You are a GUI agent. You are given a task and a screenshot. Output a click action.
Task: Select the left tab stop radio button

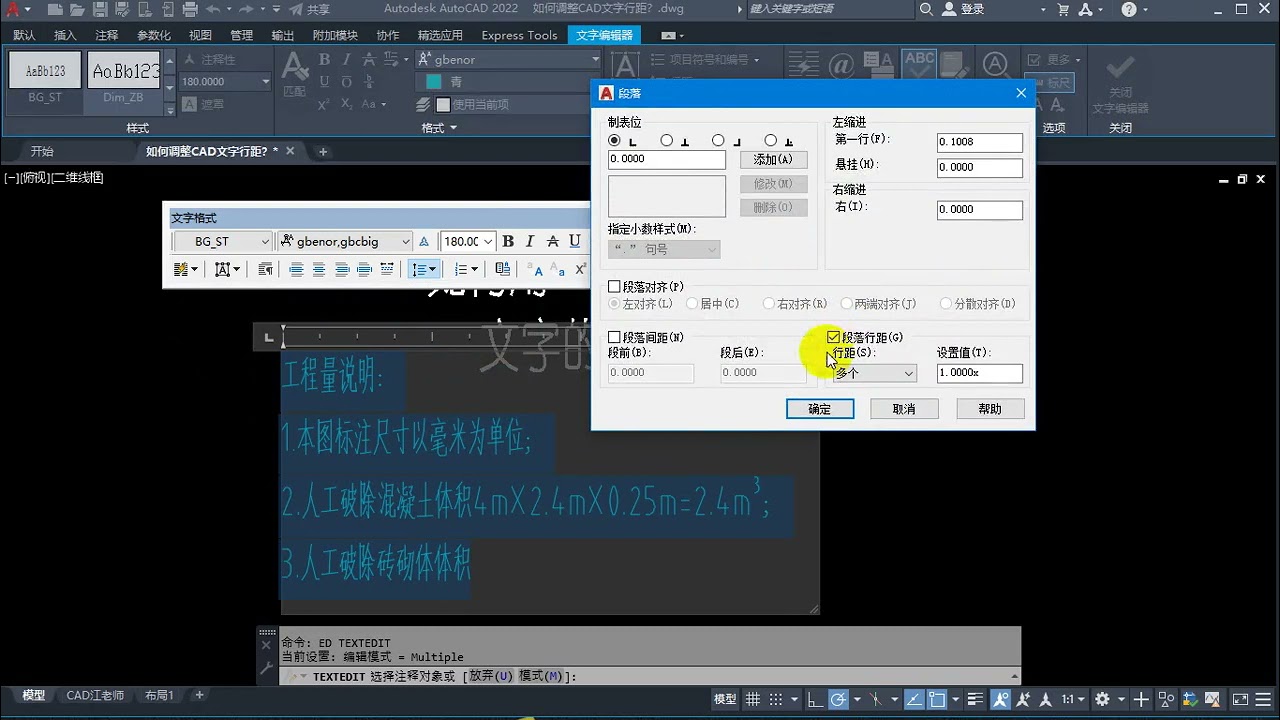[614, 141]
